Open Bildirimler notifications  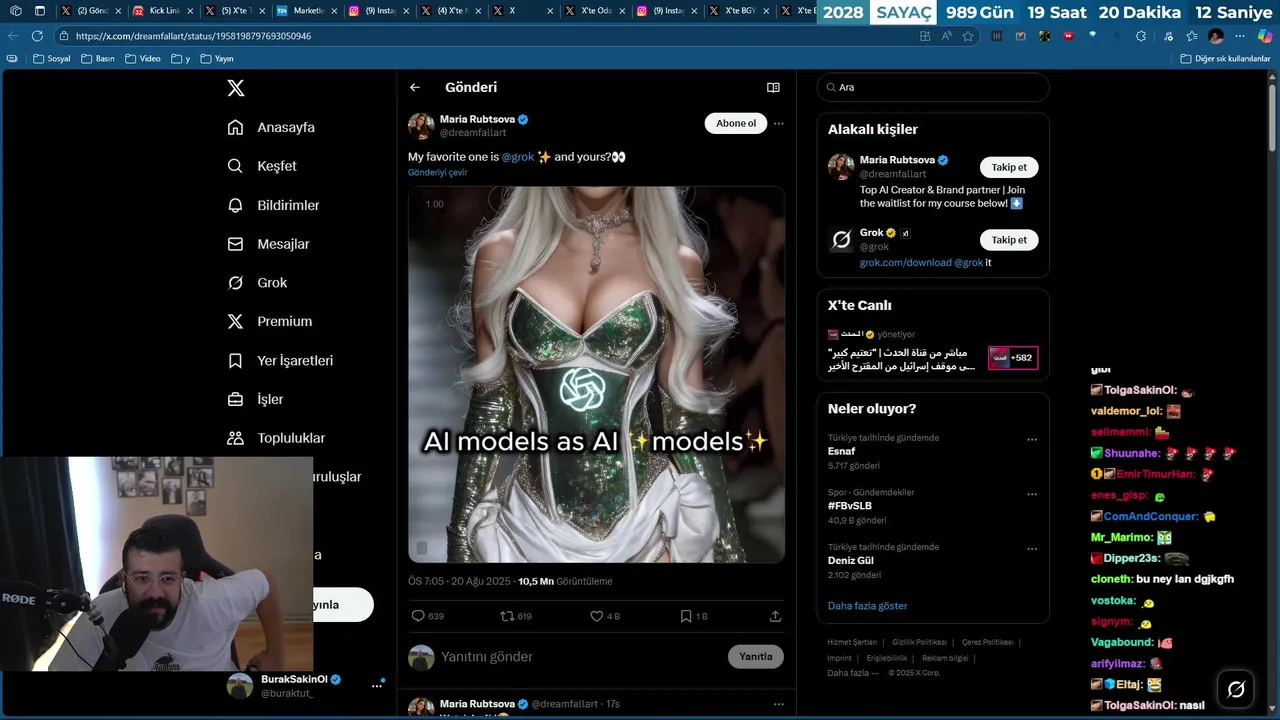[x=273, y=205]
